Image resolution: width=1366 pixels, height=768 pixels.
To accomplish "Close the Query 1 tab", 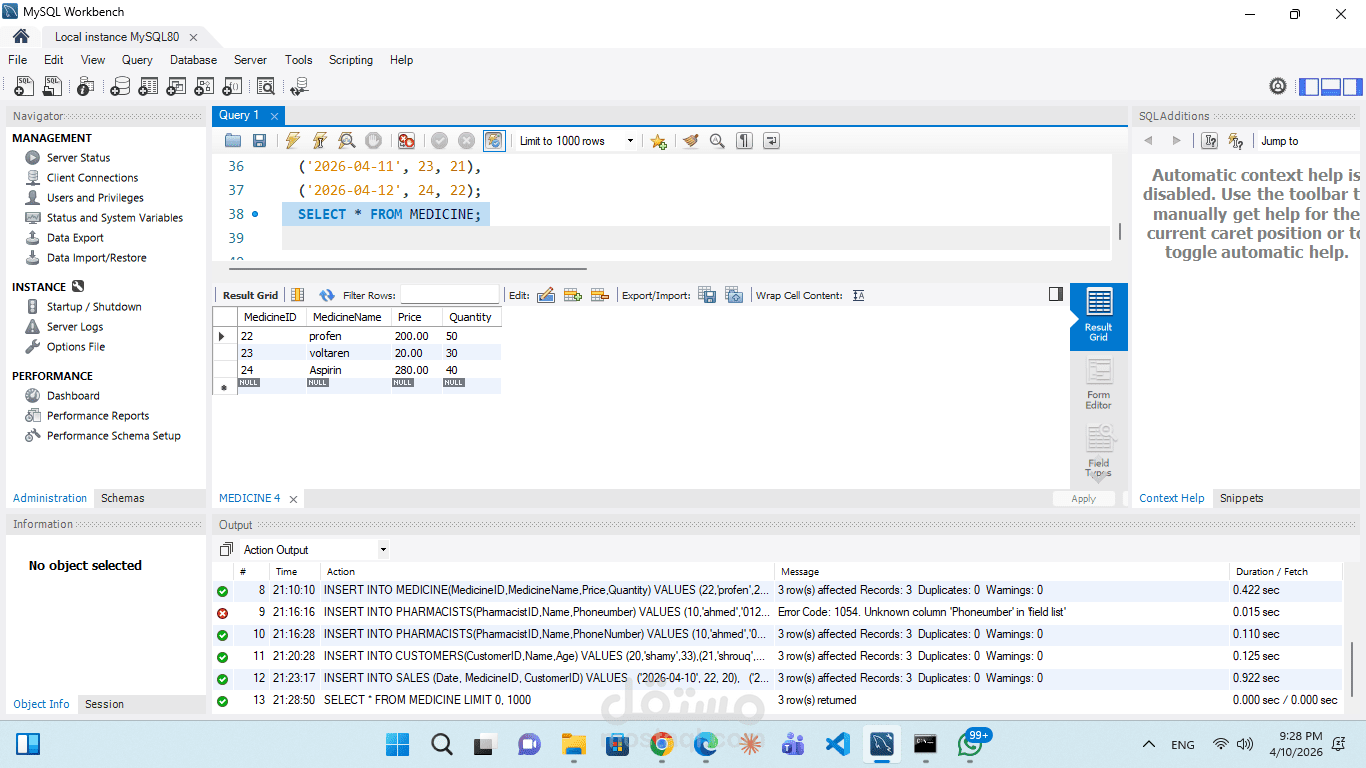I will click(274, 116).
